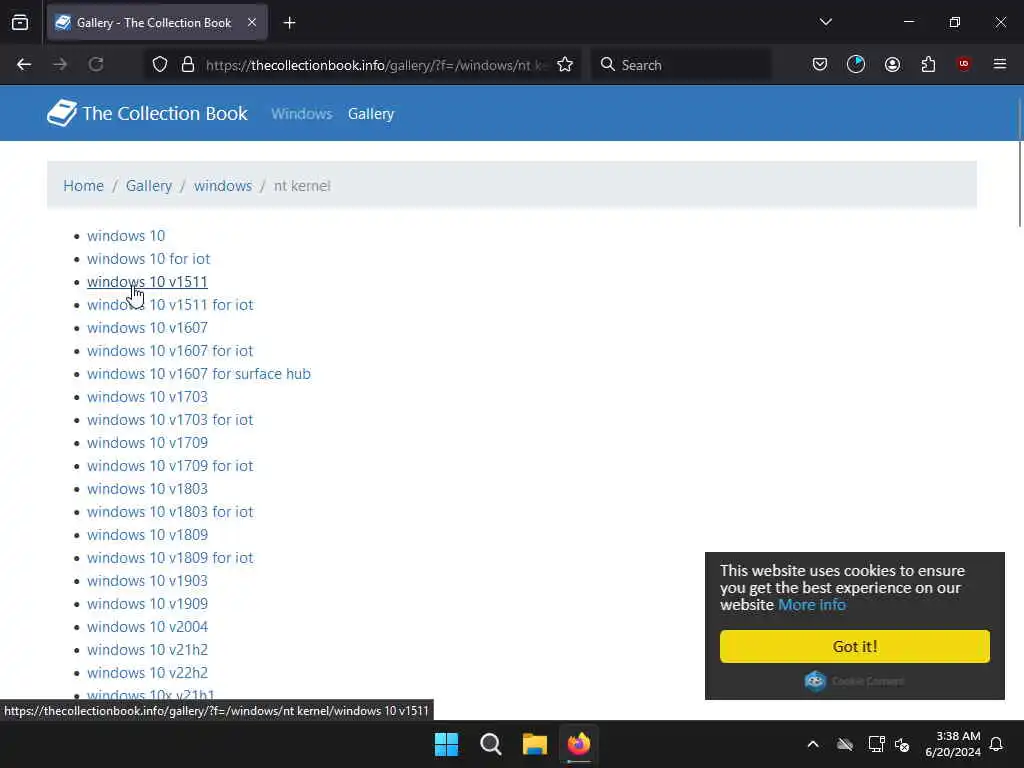Click the Firefox taskbar icon
Viewport: 1024px width, 768px height.
(579, 744)
